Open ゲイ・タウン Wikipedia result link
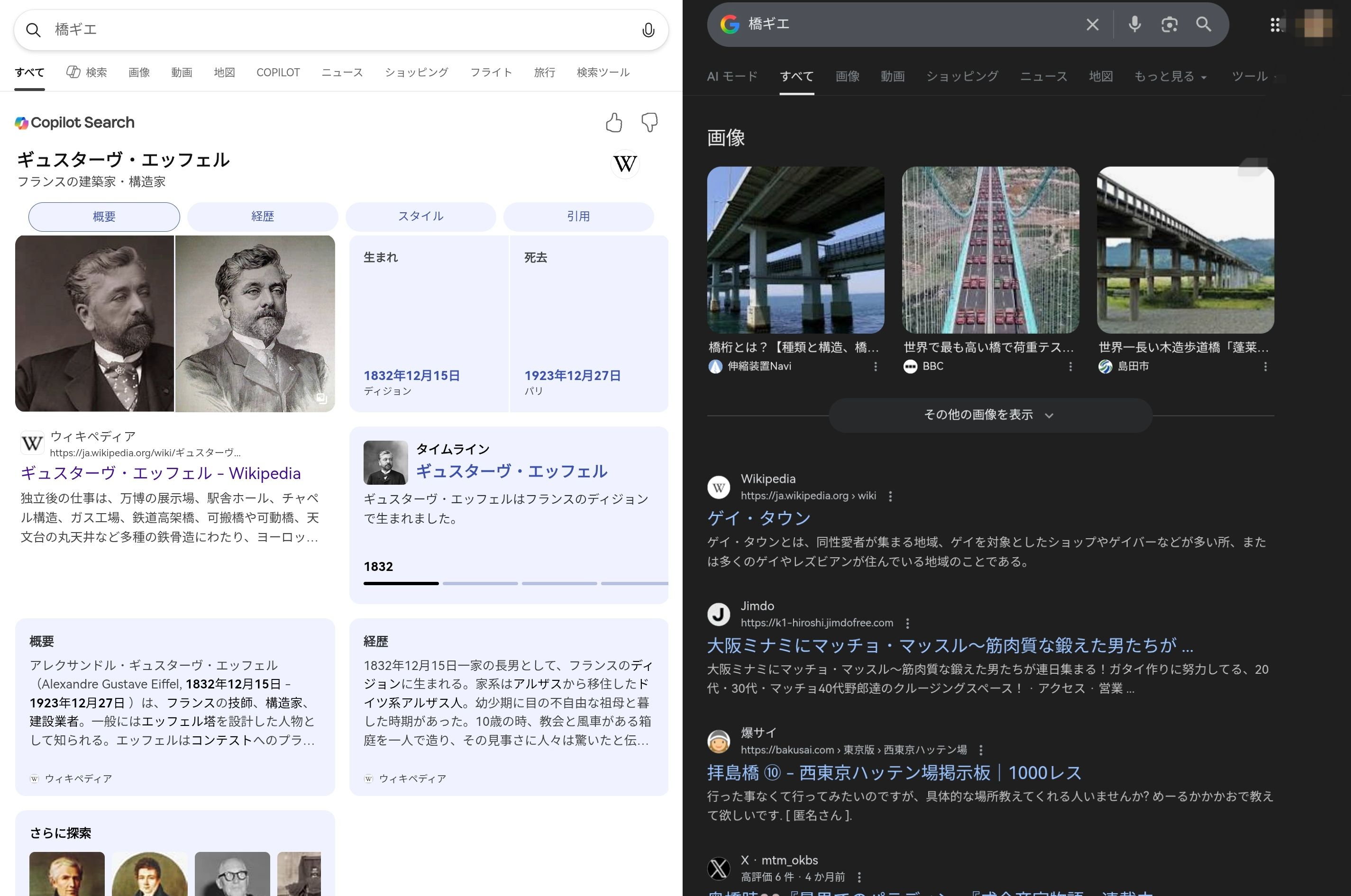Viewport: 1351px width, 896px height. click(758, 518)
